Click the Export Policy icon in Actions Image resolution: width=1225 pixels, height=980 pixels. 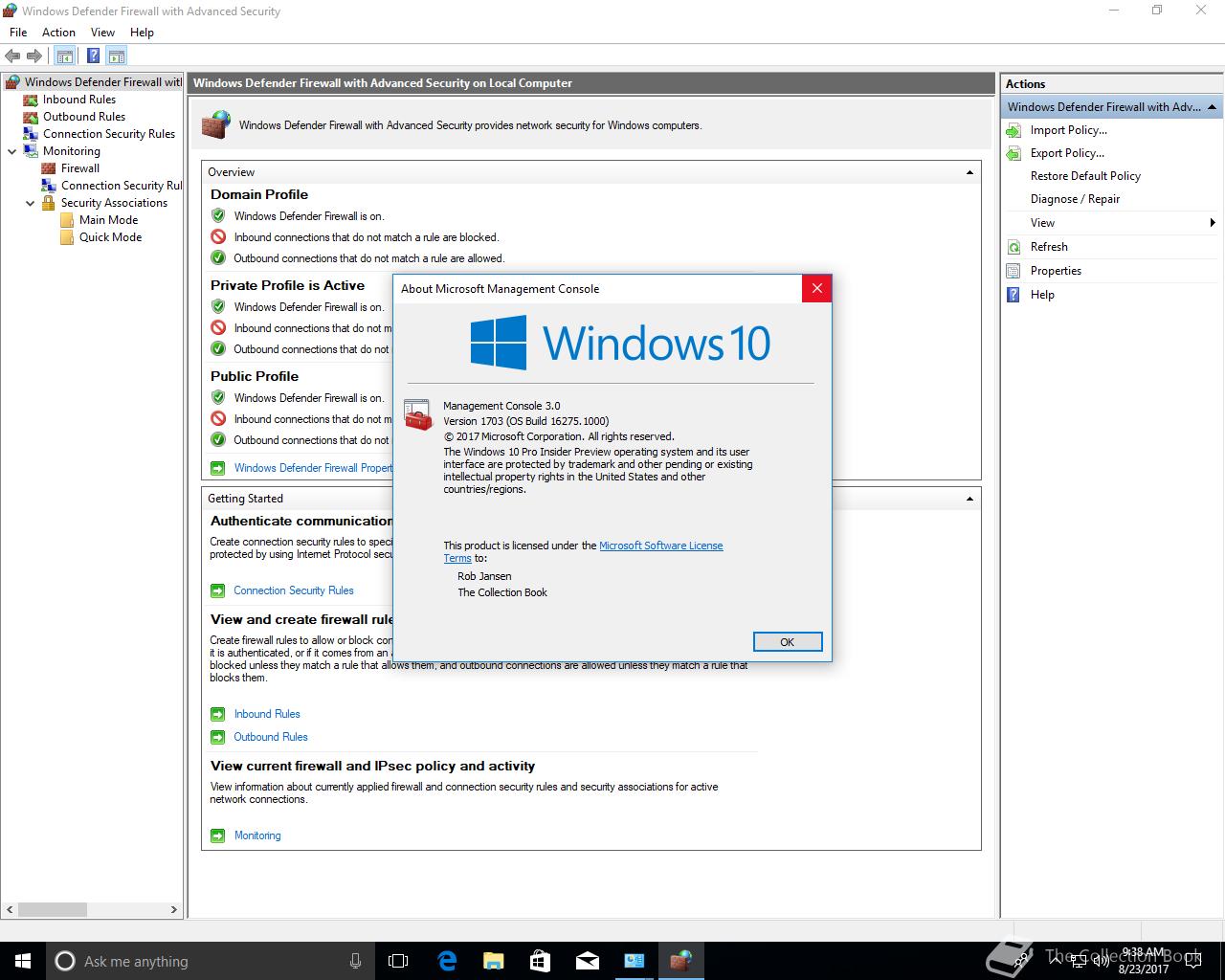click(1014, 153)
